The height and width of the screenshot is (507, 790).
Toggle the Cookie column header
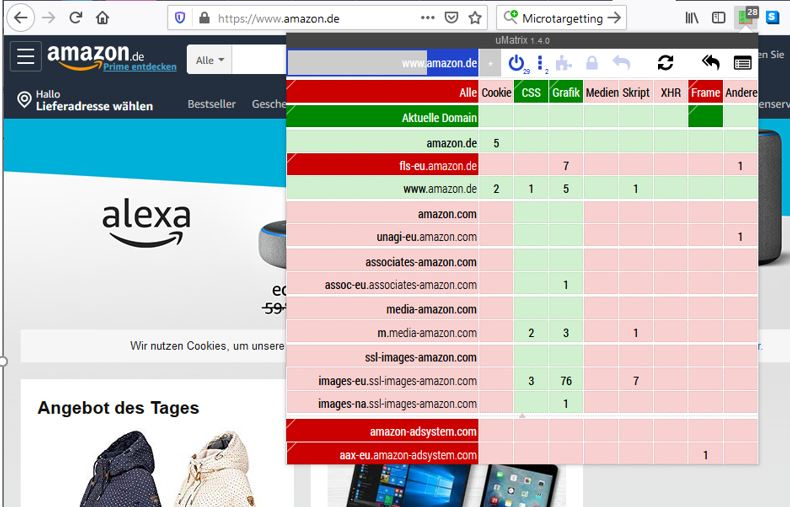pyautogui.click(x=496, y=92)
